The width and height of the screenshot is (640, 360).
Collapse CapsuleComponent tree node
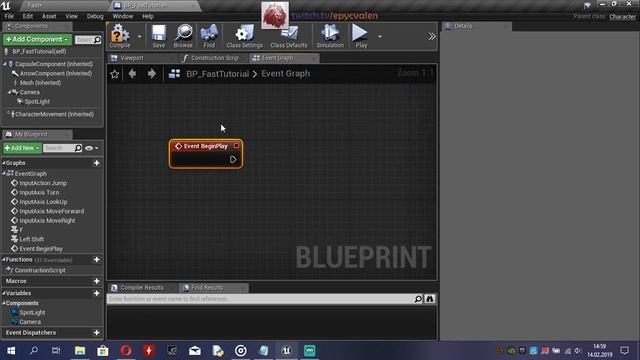5,64
